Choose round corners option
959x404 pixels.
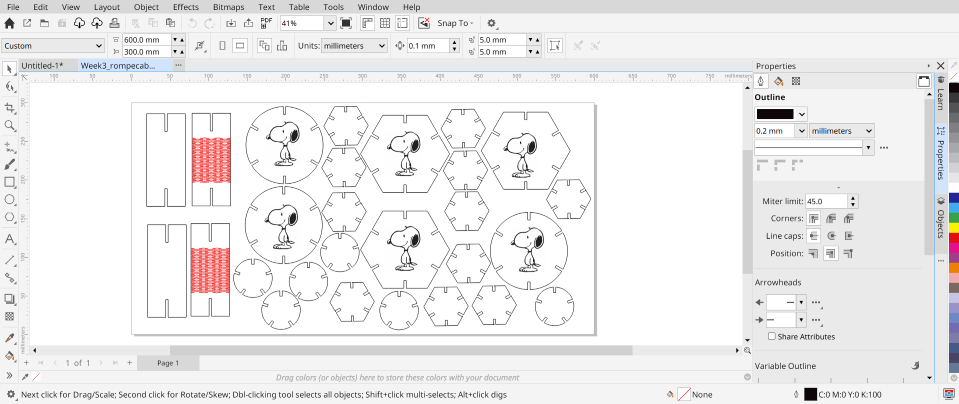(x=831, y=218)
